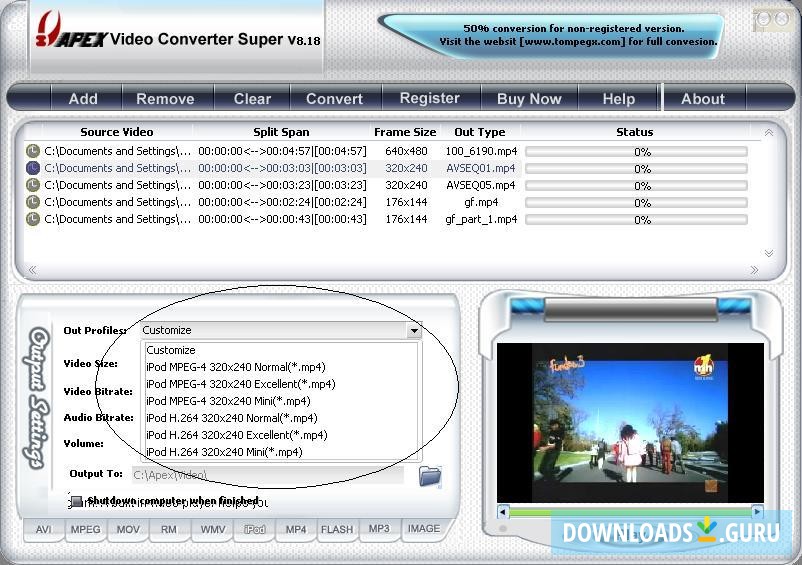The height and width of the screenshot is (565, 802).
Task: Click the preview playback progress slider
Action: (x=630, y=512)
